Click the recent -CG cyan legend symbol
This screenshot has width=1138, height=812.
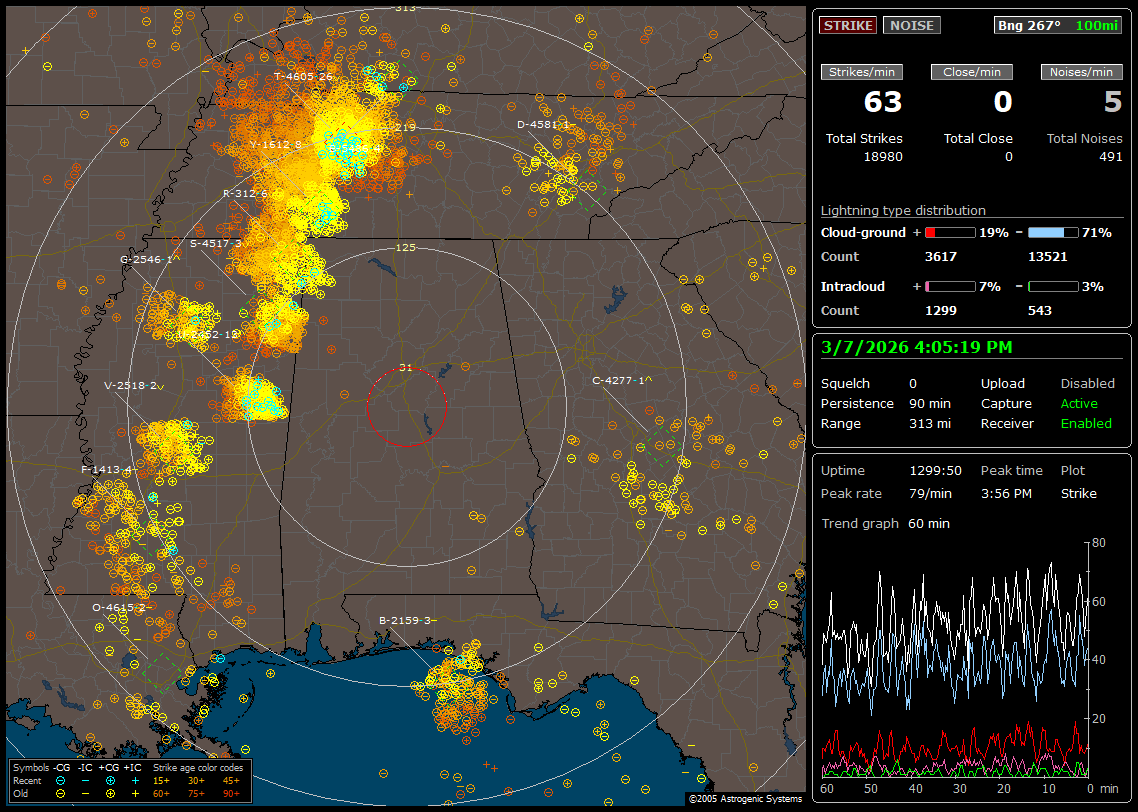pyautogui.click(x=60, y=779)
